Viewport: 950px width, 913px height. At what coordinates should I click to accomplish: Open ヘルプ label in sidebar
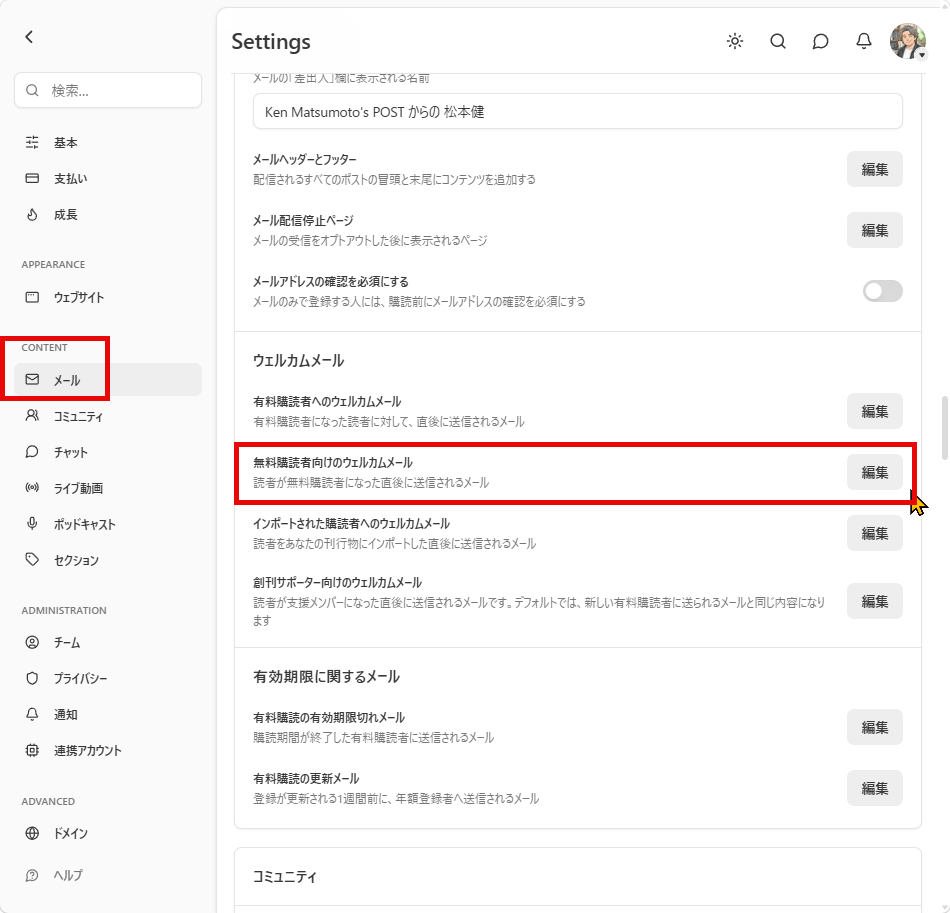coord(68,875)
